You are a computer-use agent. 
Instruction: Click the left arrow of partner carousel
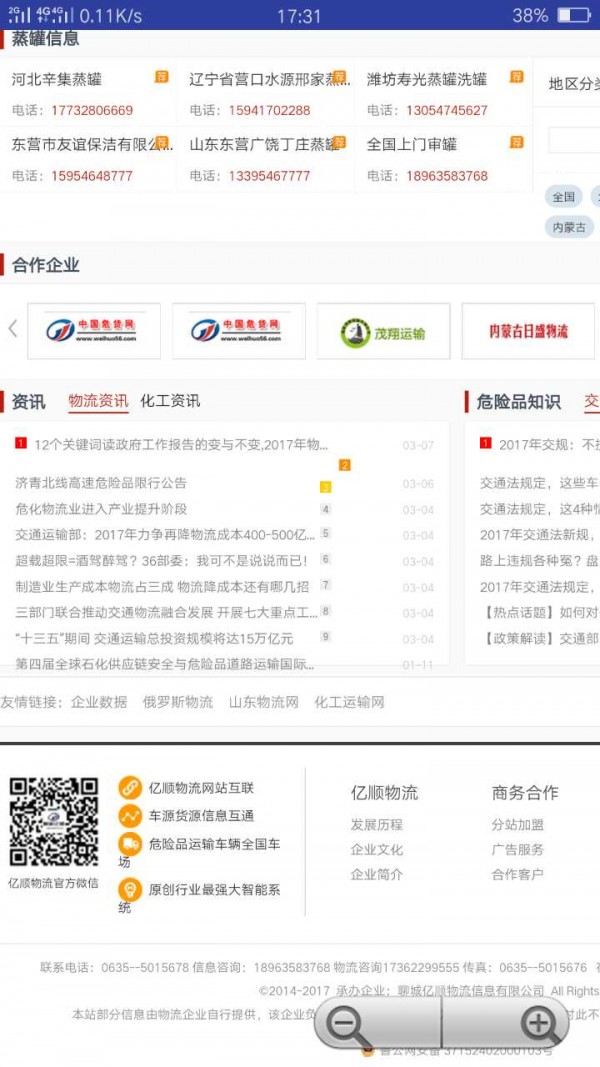[x=12, y=329]
